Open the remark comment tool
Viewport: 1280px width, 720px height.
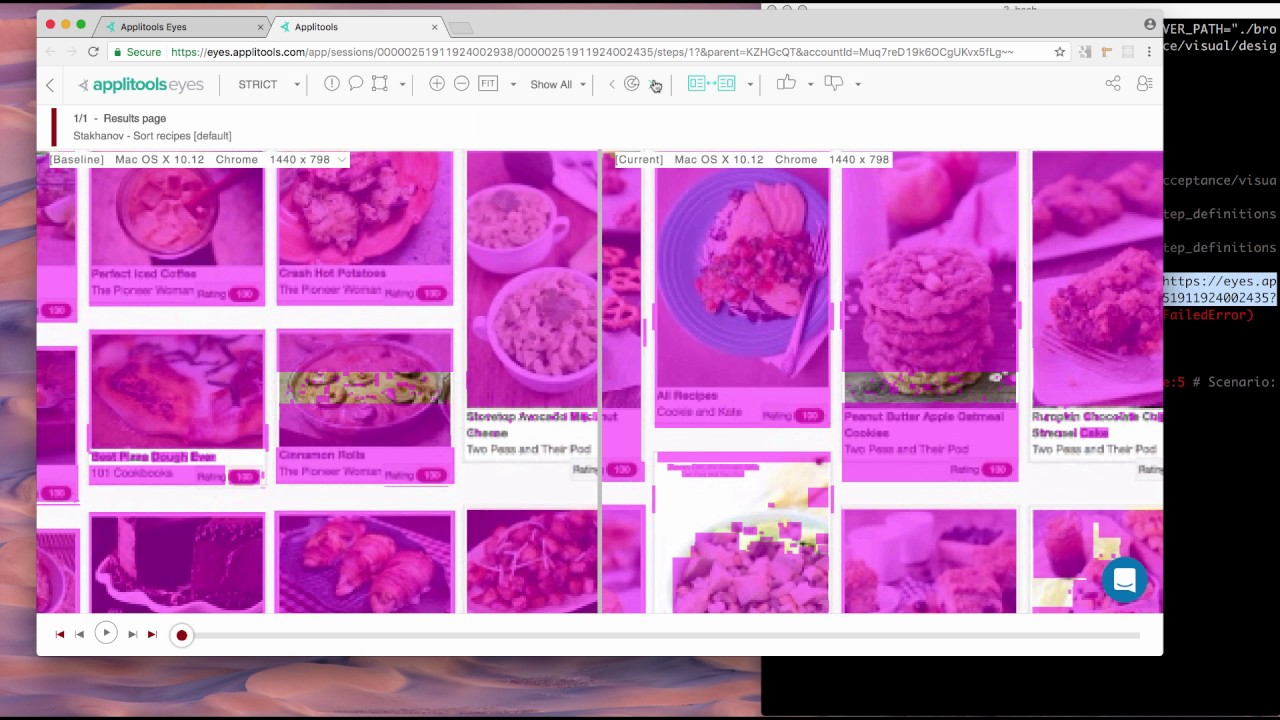click(355, 84)
